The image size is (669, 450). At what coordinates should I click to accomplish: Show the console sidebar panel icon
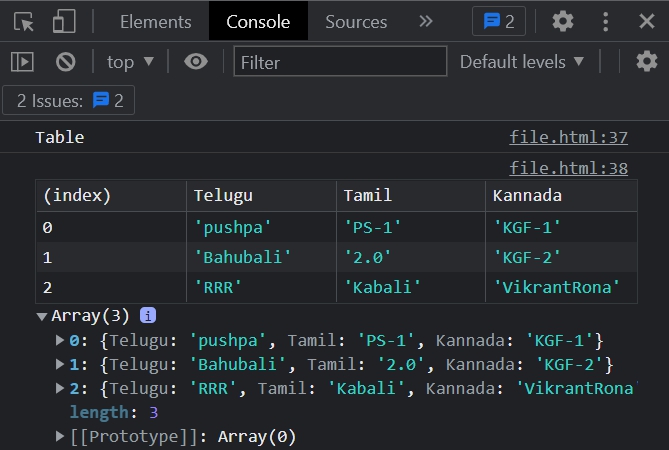pyautogui.click(x=22, y=62)
